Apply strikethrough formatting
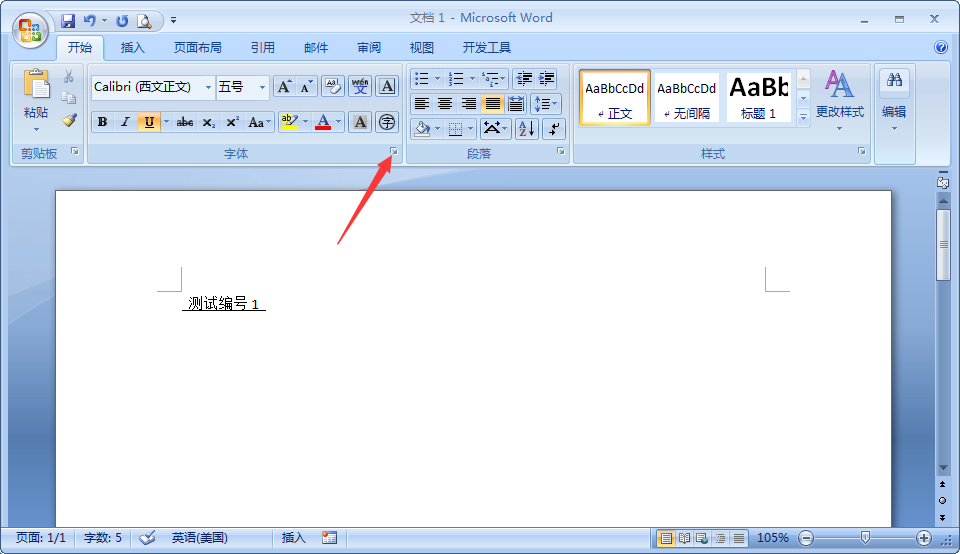The width and height of the screenshot is (960, 554). 184,122
